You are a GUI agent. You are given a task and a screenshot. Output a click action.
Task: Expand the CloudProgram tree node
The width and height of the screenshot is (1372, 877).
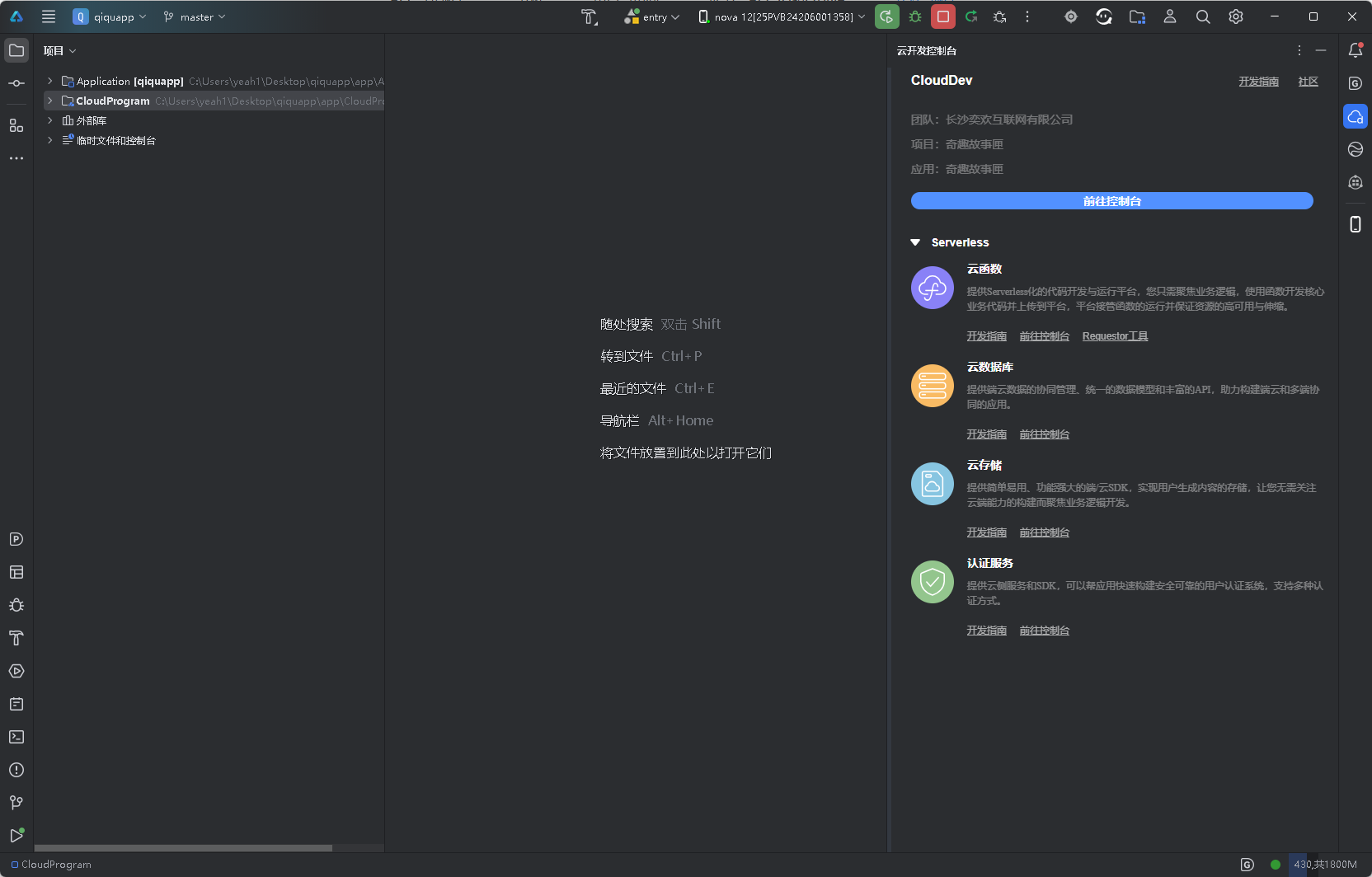pos(50,101)
